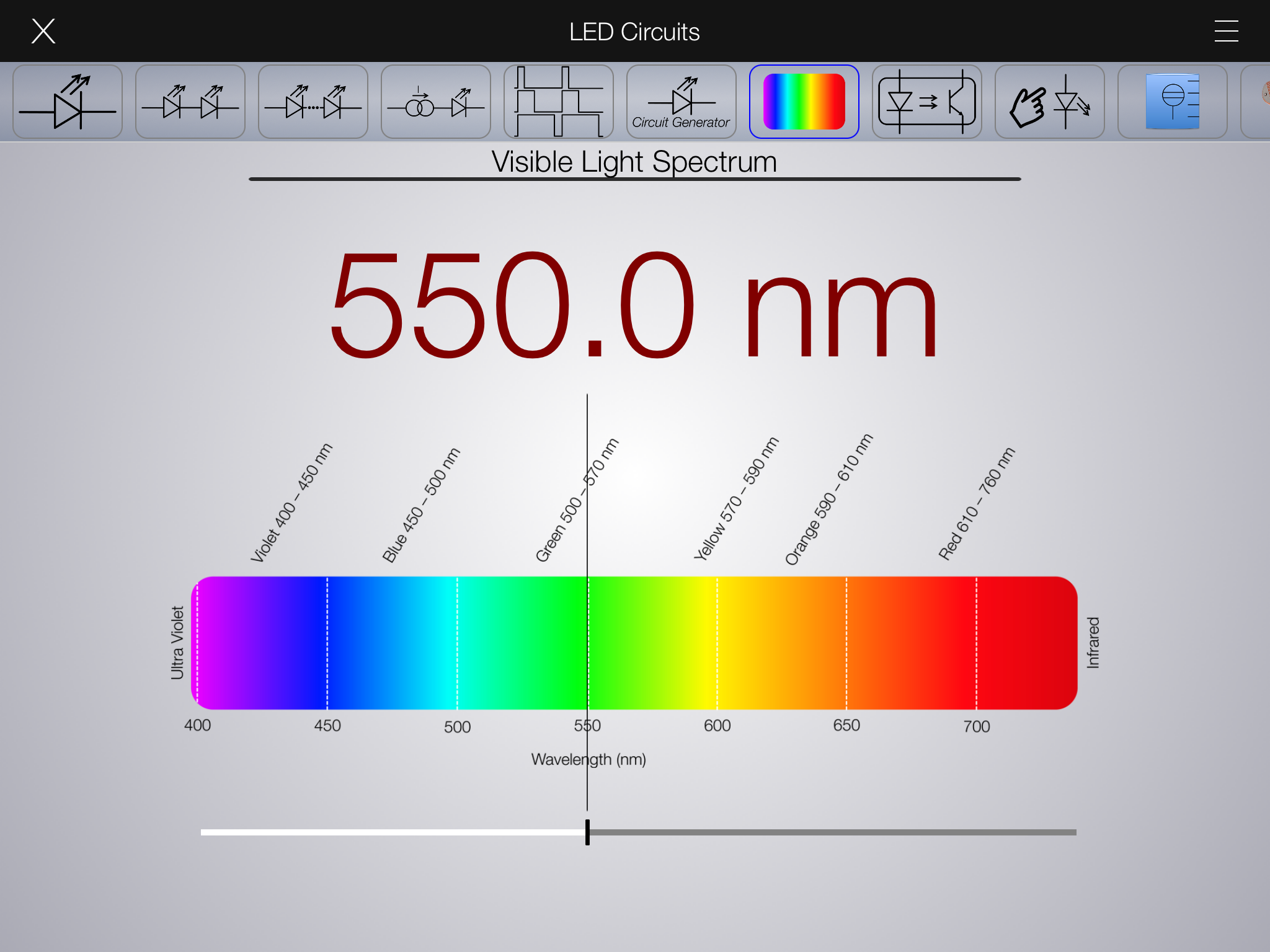Open the blue LED diagram book icon
The height and width of the screenshot is (952, 1270).
(x=1173, y=102)
